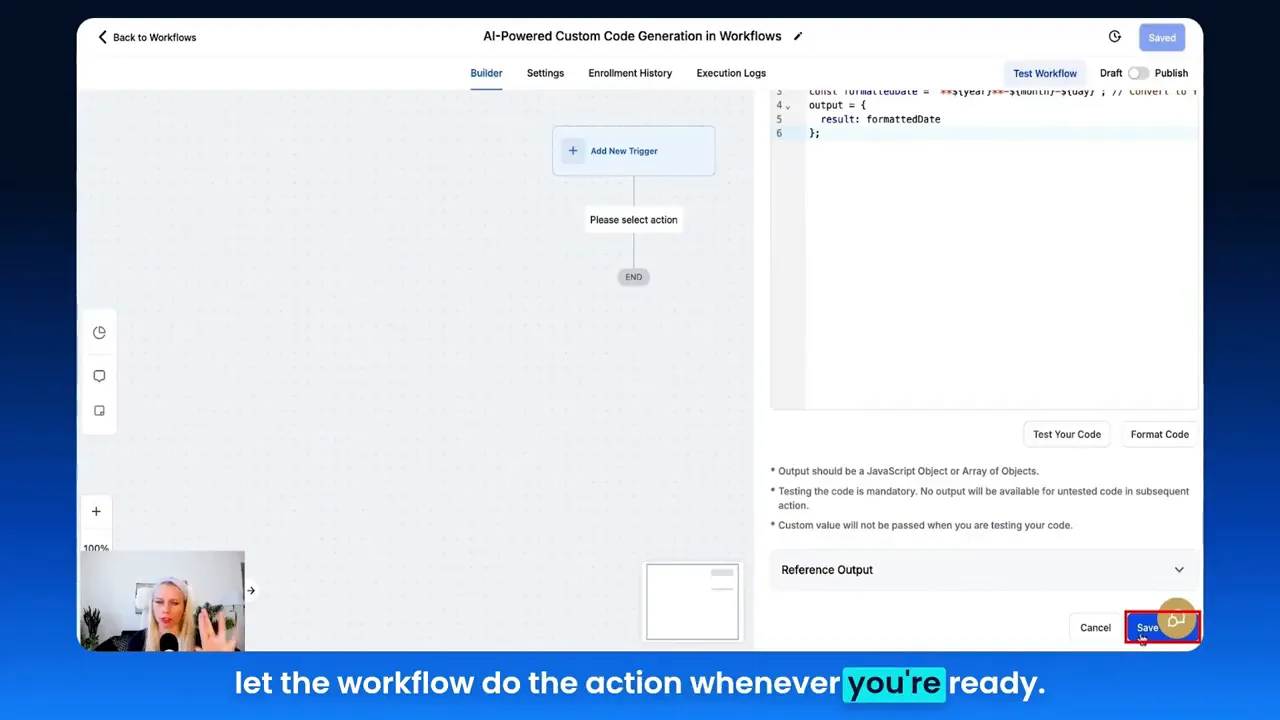Image resolution: width=1280 pixels, height=720 pixels.
Task: Place cursor on code line 6 closing brace
Action: [x=814, y=133]
